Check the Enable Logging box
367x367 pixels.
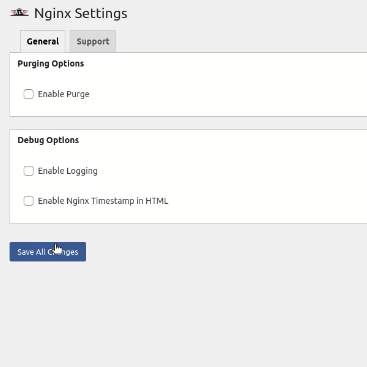(x=29, y=171)
